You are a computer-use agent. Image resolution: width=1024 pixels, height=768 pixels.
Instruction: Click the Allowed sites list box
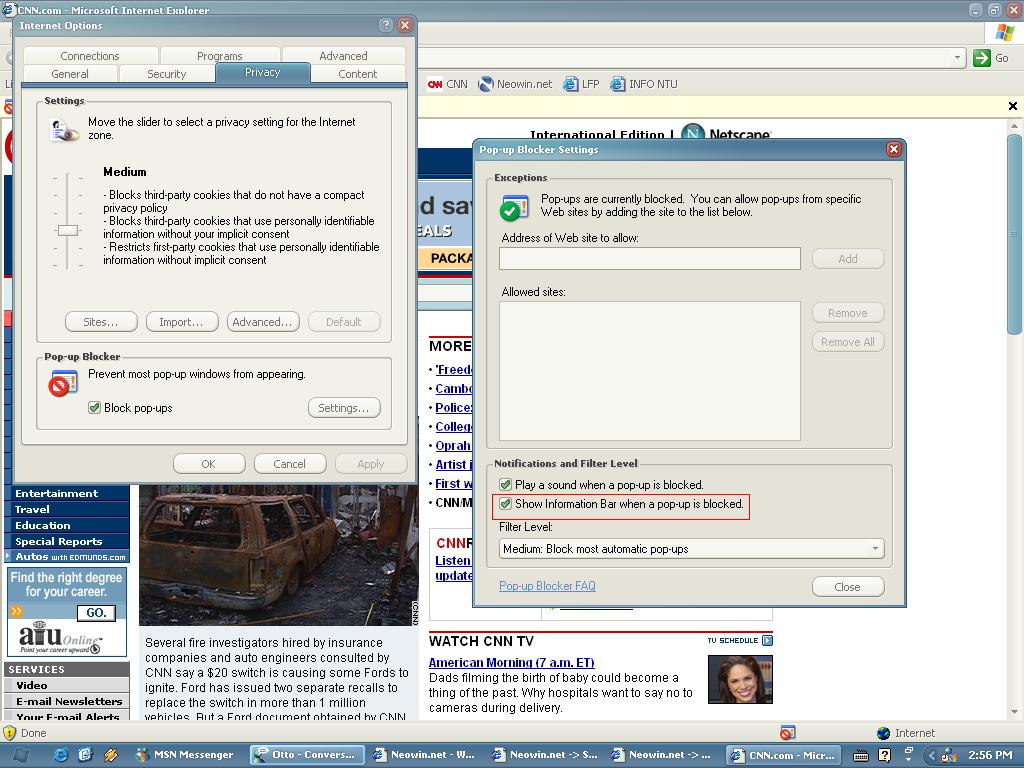650,371
